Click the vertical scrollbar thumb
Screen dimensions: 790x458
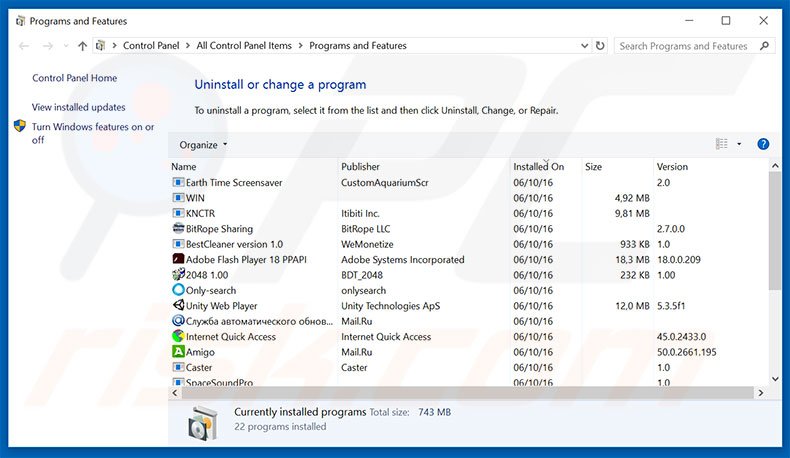(775, 230)
